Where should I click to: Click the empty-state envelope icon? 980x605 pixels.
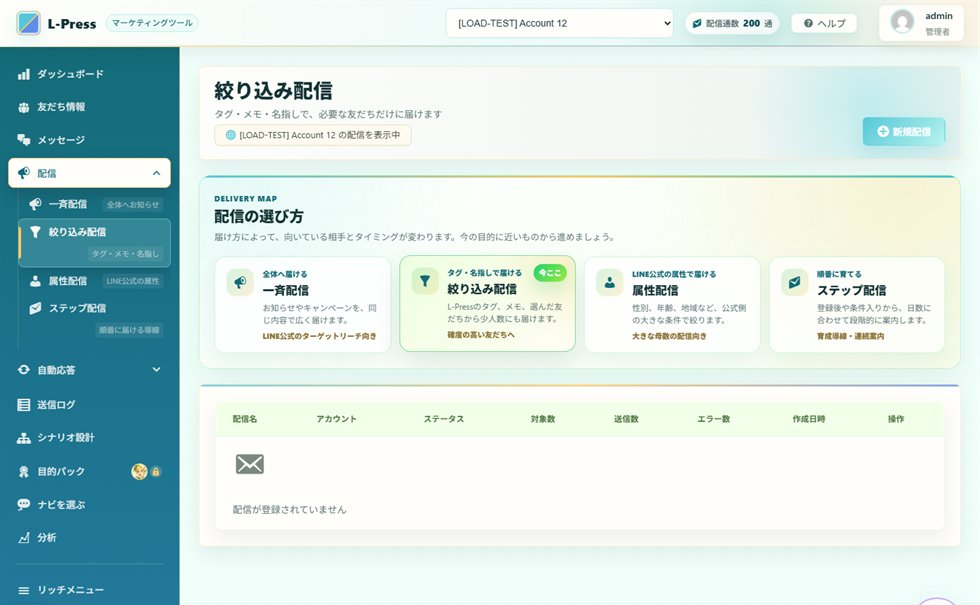click(x=249, y=464)
